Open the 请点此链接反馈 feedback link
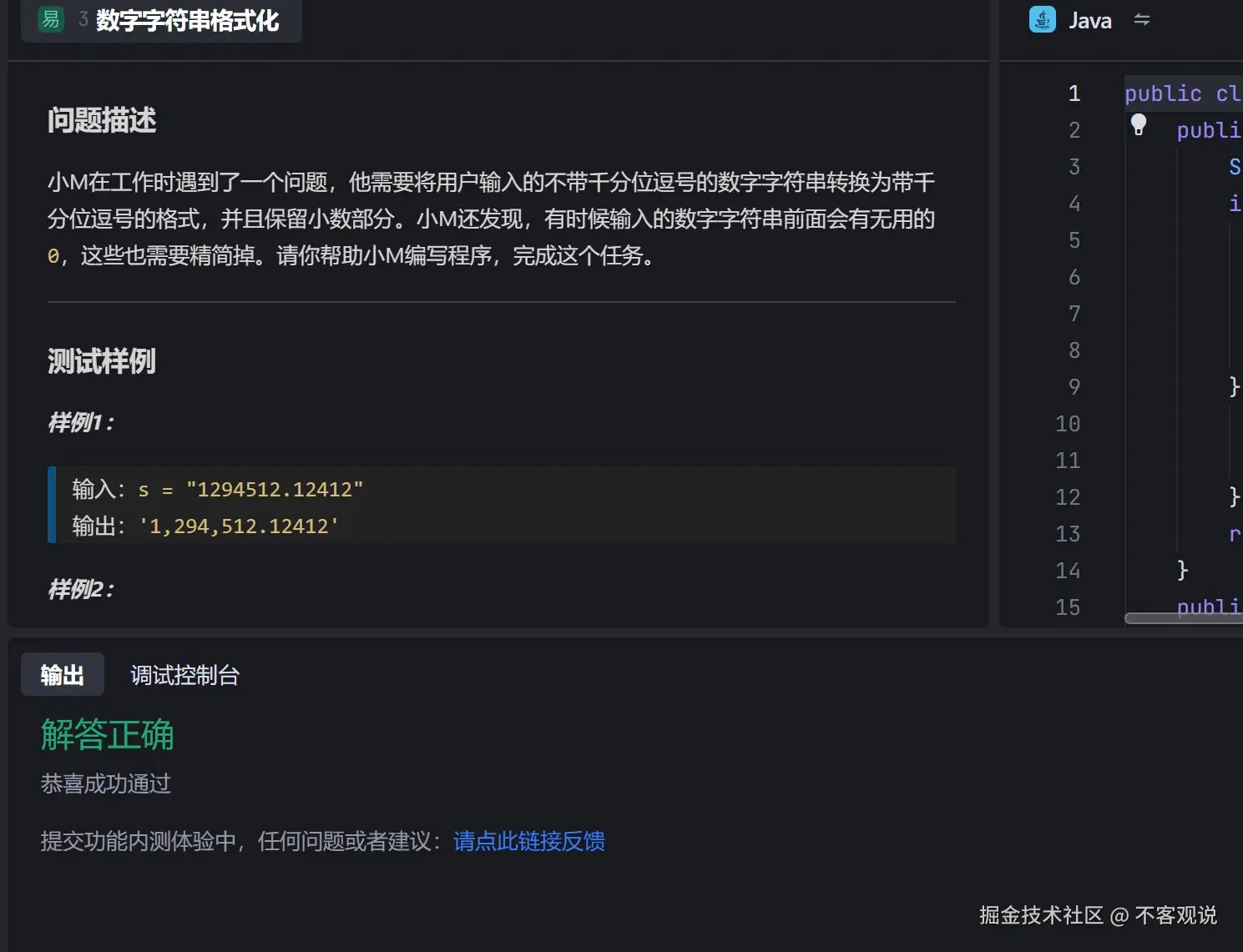The width and height of the screenshot is (1243, 952). [528, 842]
